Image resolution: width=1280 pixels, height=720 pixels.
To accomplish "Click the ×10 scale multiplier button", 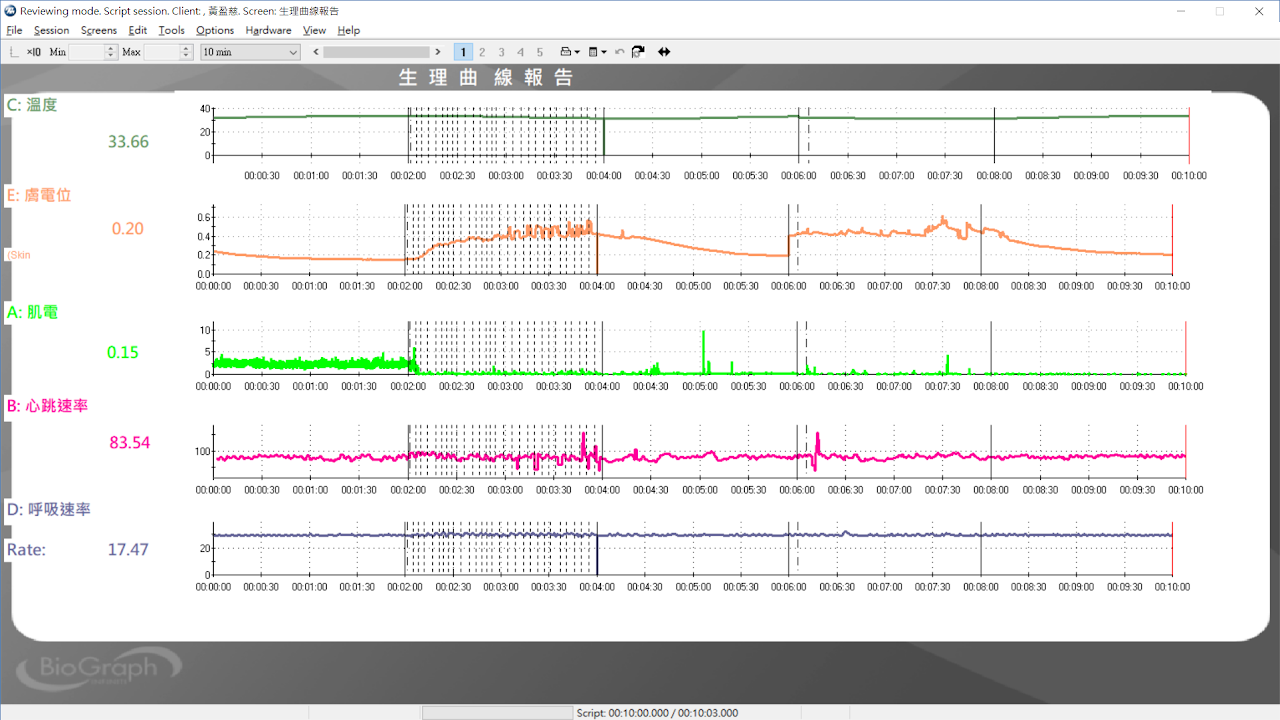I will pos(34,52).
